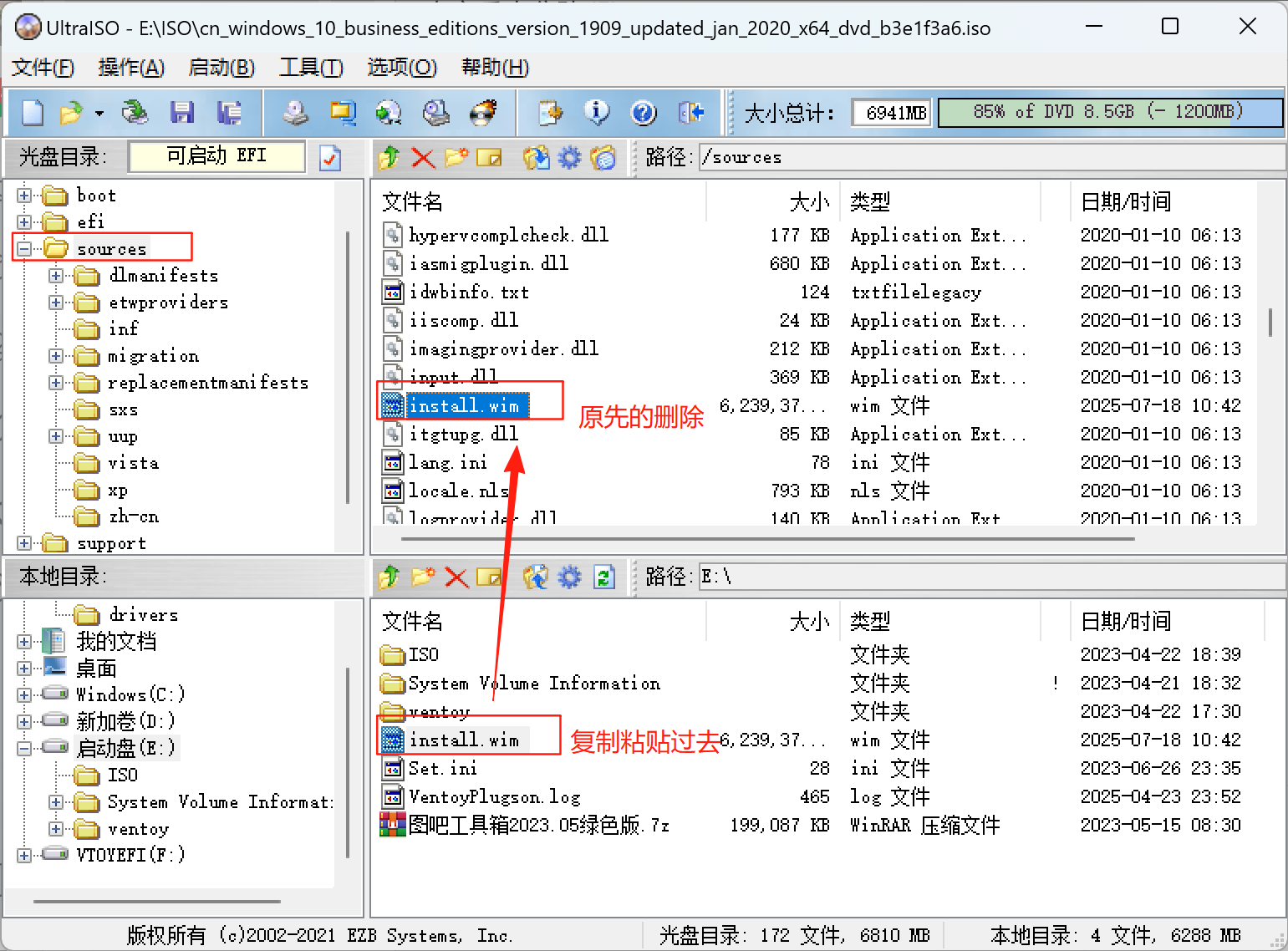Click the refresh icon in local pane toolbar
Screen dimensions: 1288x951
pyautogui.click(x=604, y=577)
